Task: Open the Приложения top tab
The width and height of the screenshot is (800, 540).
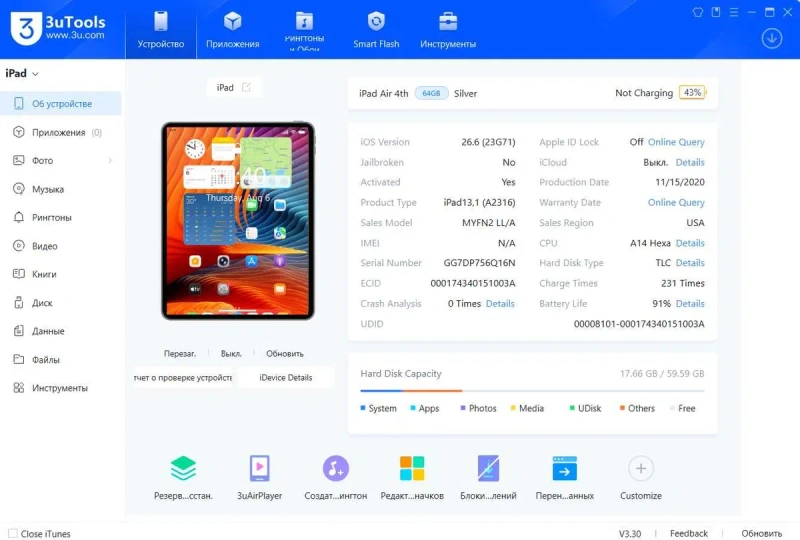Action: pyautogui.click(x=232, y=30)
